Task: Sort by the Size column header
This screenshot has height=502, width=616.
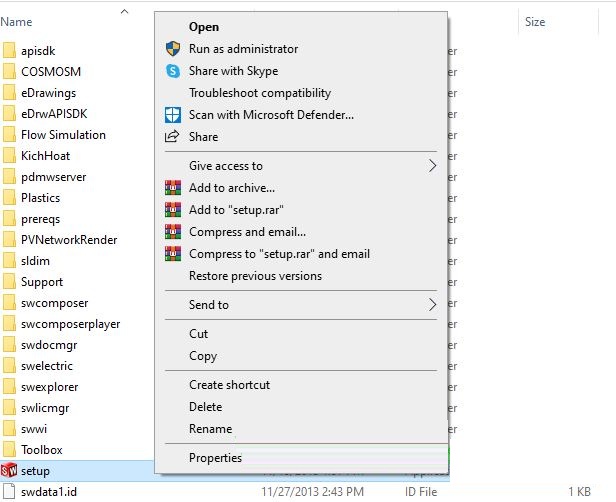Action: tap(535, 22)
